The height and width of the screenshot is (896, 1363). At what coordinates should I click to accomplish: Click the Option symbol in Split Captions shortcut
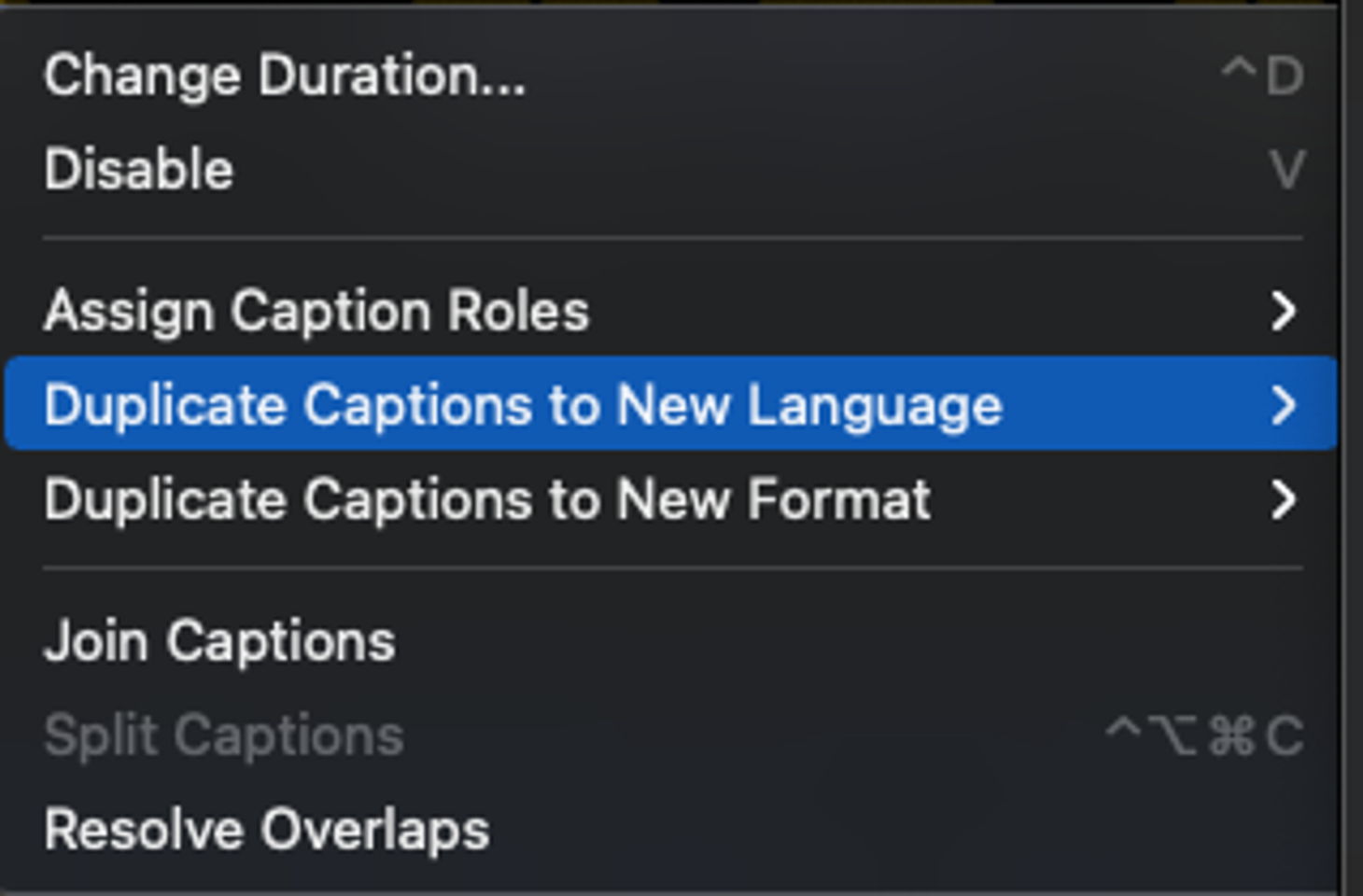pos(1171,736)
